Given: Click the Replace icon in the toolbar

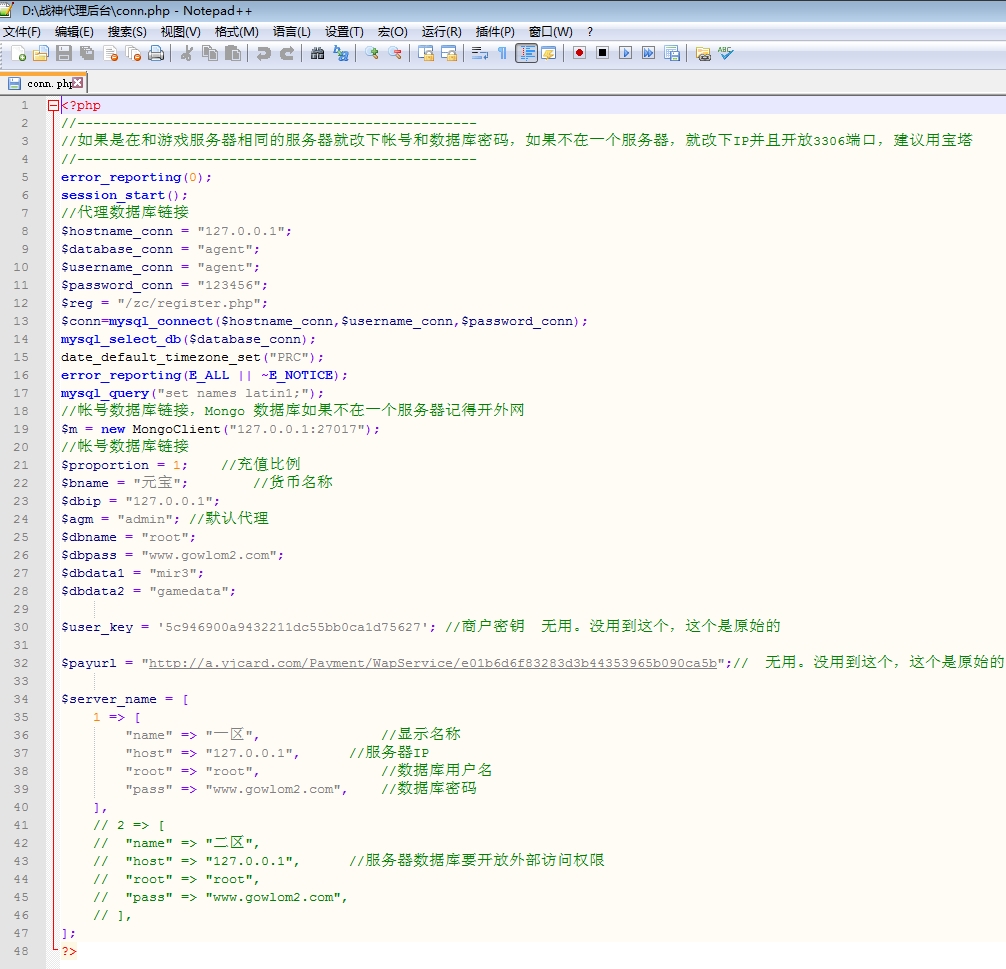Looking at the screenshot, I should 341,53.
